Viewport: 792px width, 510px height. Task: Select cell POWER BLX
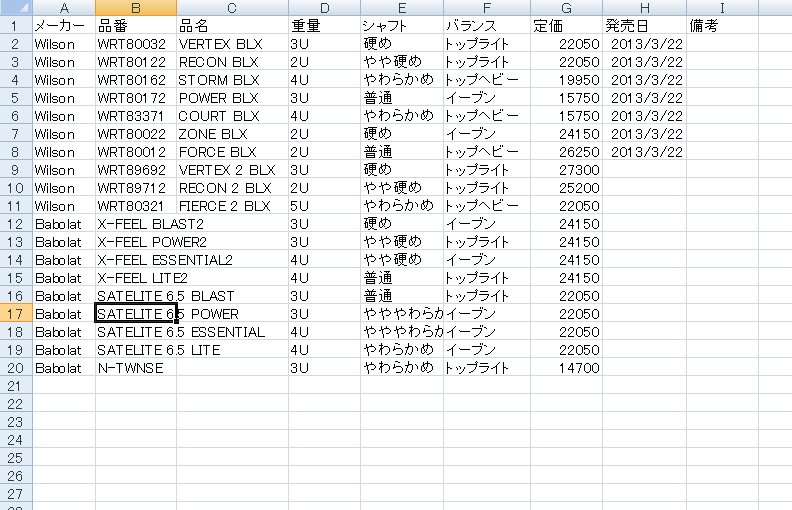coord(232,97)
